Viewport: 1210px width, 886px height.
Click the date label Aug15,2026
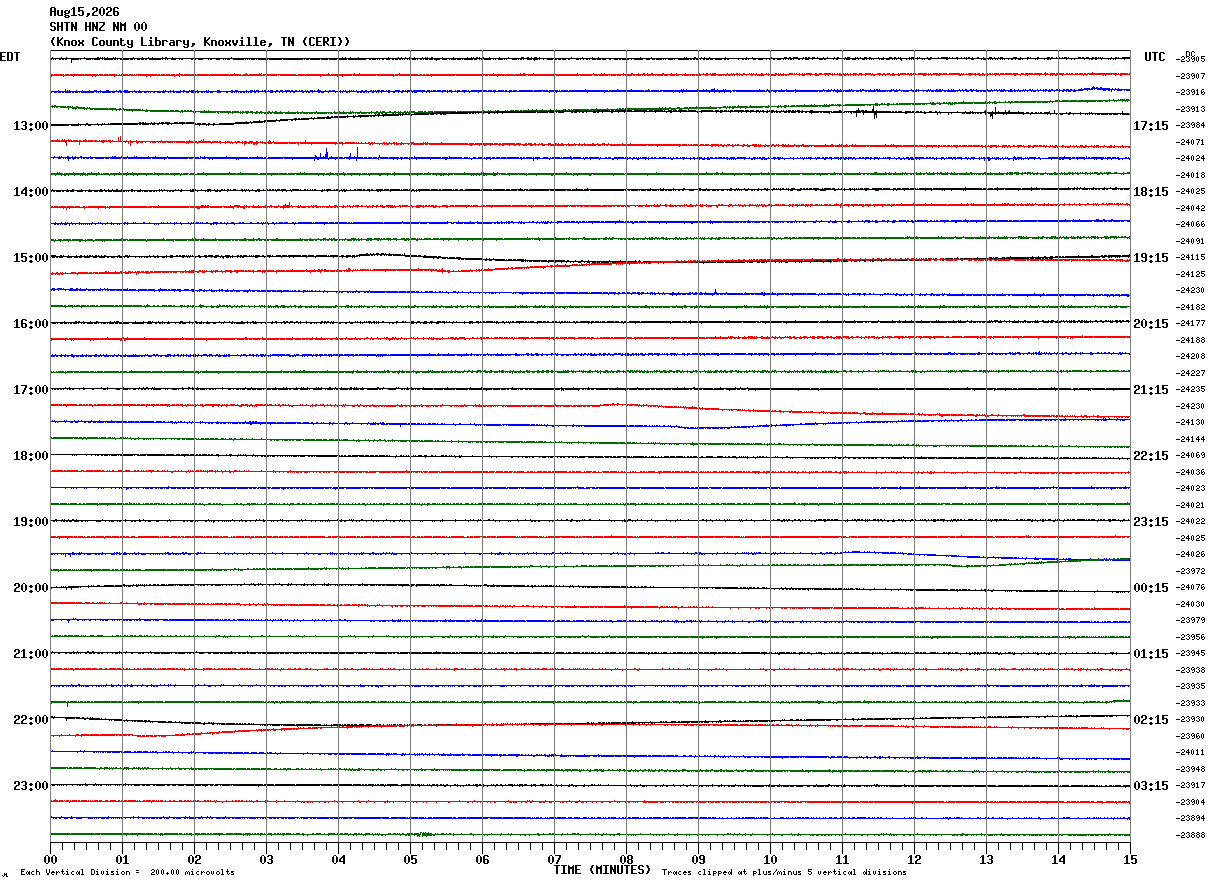pyautogui.click(x=84, y=12)
